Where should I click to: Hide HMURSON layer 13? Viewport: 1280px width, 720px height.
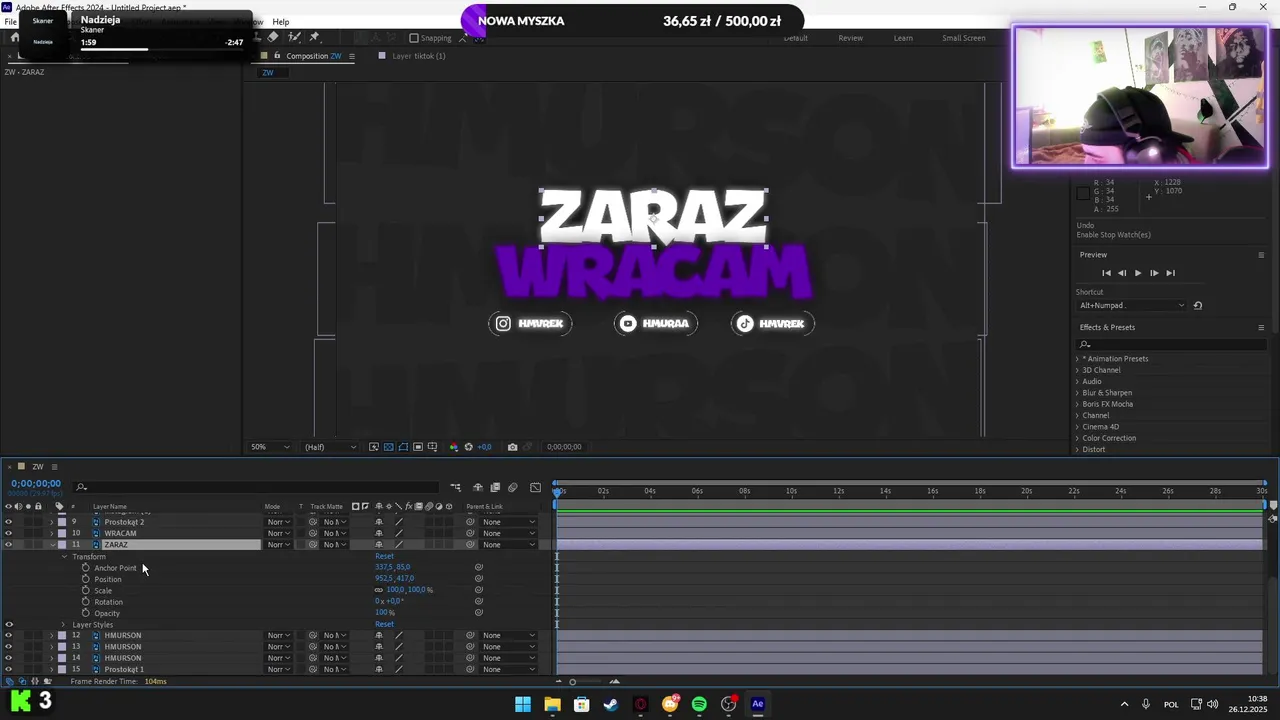(9, 647)
